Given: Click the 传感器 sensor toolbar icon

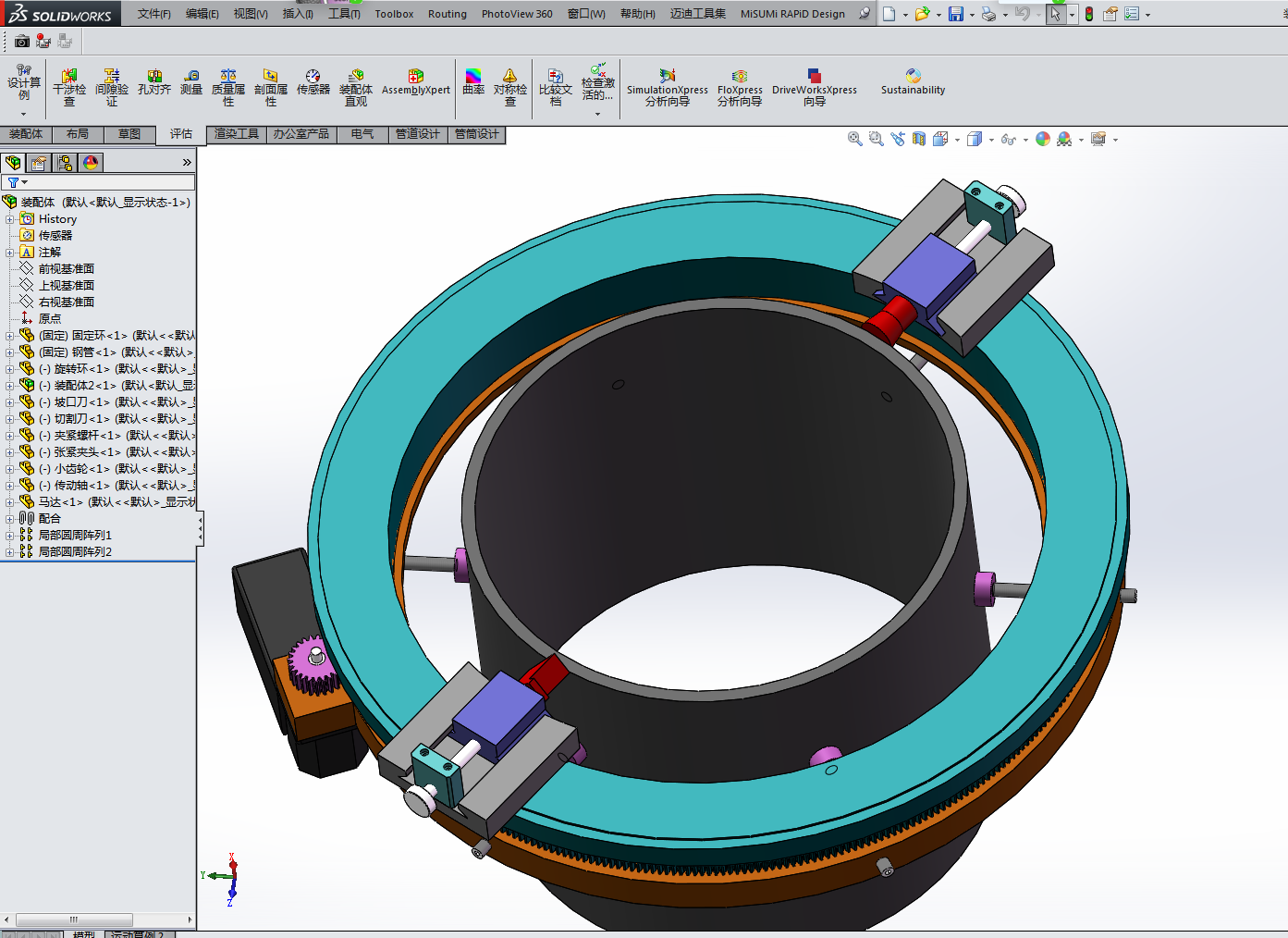Looking at the screenshot, I should pos(313,83).
